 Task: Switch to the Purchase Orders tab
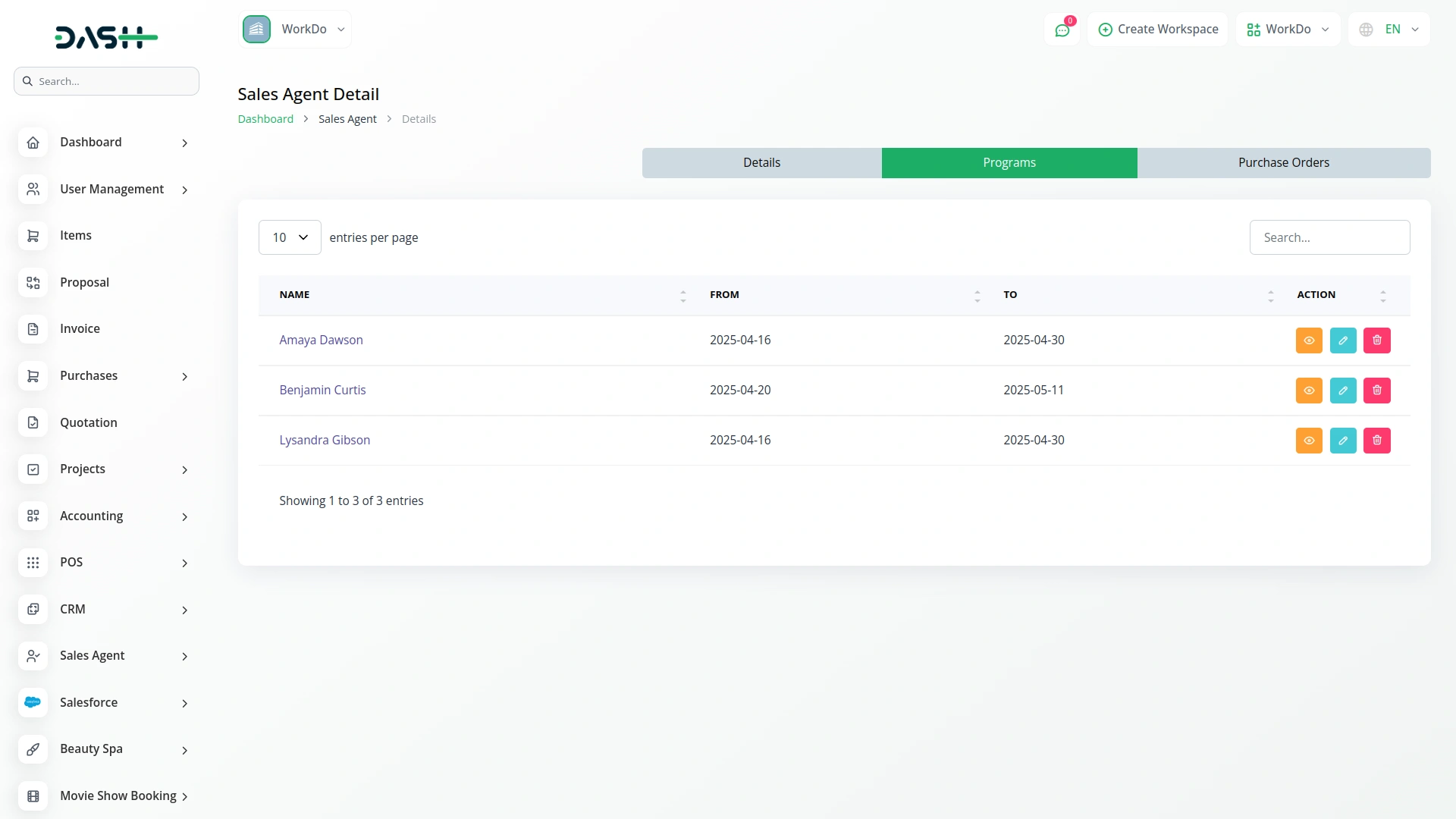[x=1283, y=163]
